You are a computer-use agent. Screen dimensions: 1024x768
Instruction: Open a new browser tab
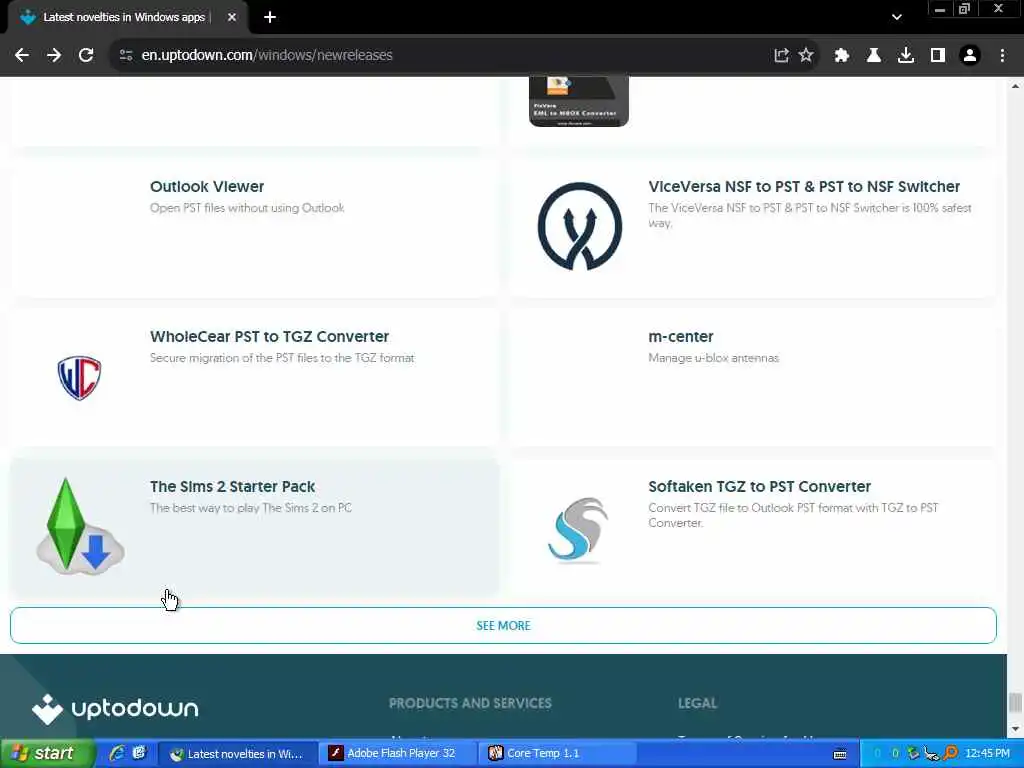coord(270,18)
